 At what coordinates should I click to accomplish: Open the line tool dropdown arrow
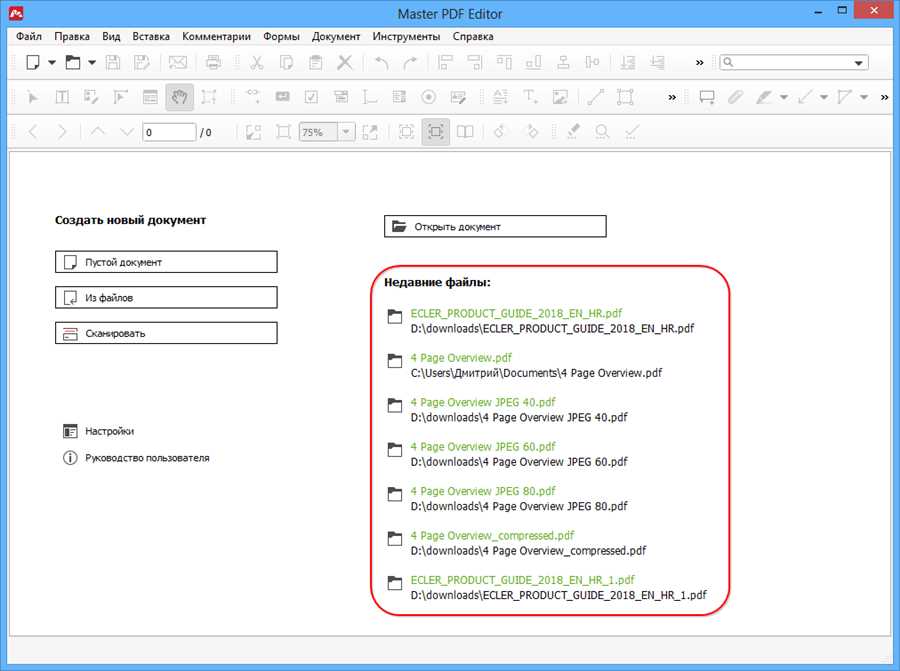tap(824, 98)
